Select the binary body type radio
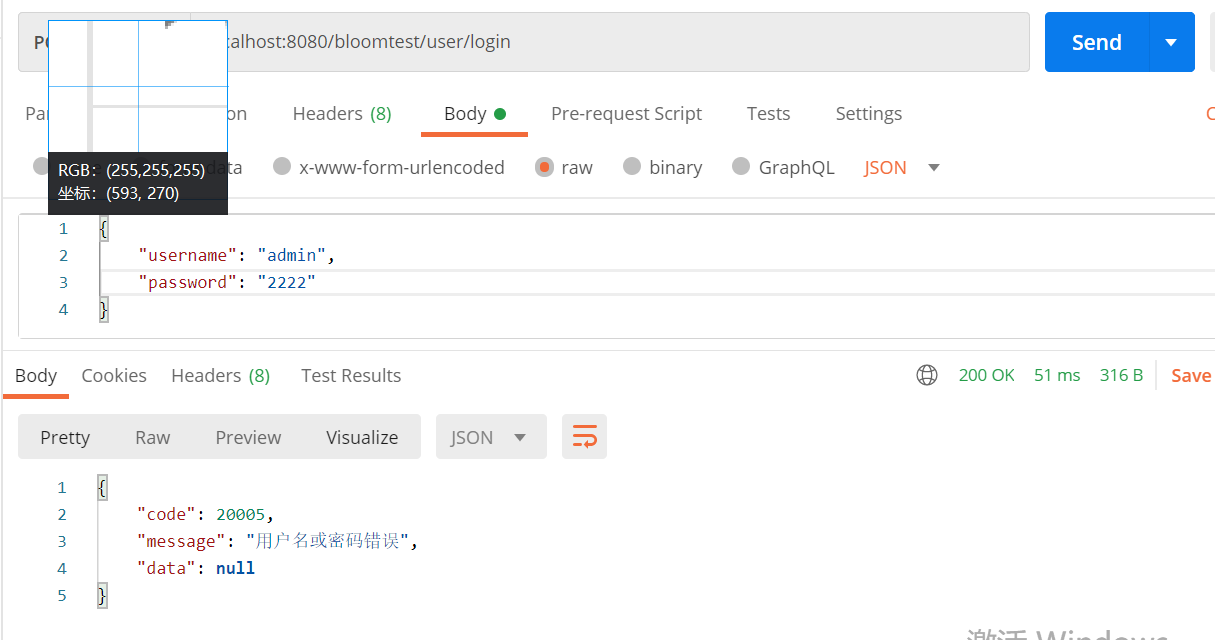1215x640 pixels. tap(632, 167)
